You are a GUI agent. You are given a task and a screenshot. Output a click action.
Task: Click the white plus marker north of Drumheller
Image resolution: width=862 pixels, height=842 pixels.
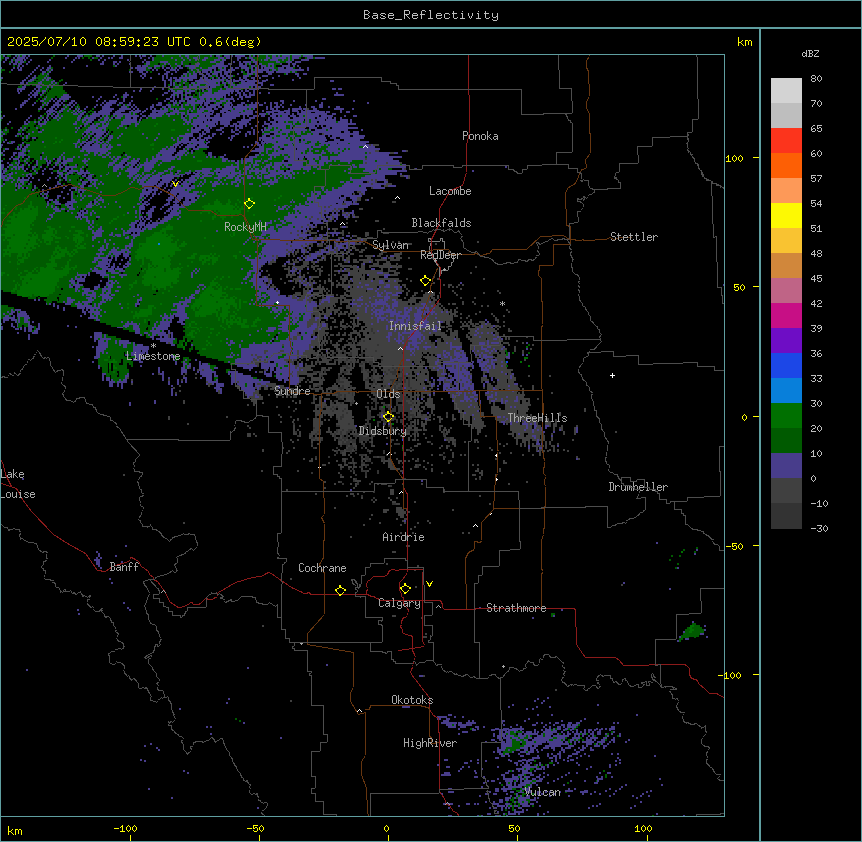click(x=612, y=375)
